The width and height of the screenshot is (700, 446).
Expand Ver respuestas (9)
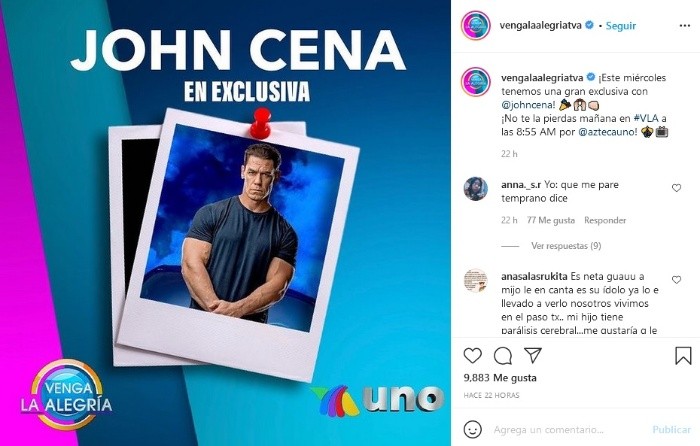tap(566, 246)
